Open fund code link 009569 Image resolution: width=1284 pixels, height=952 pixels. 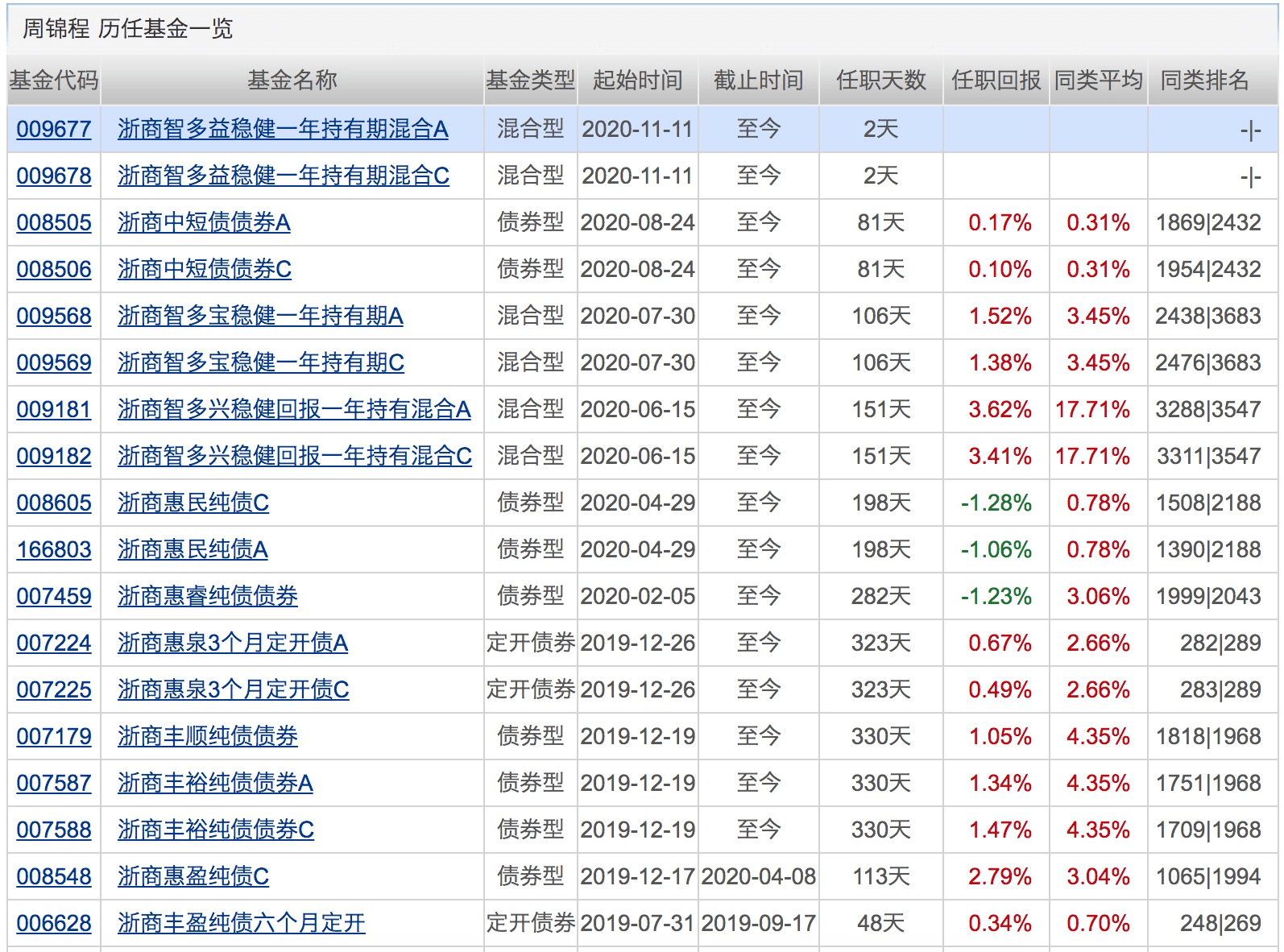[54, 362]
